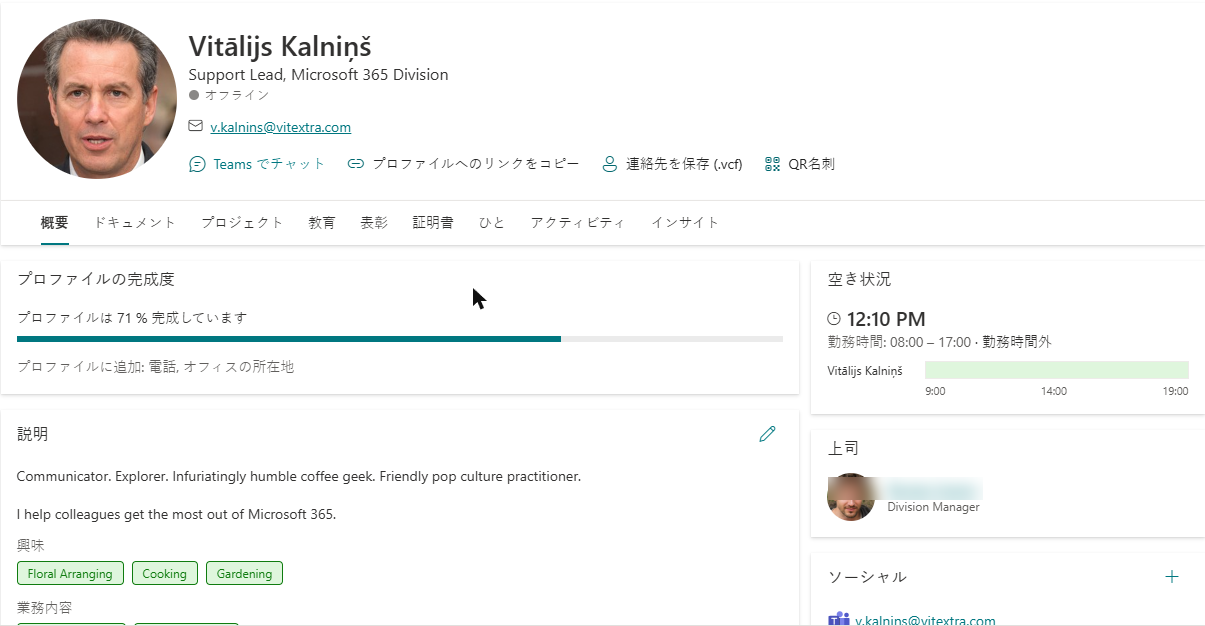The width and height of the screenshot is (1205, 626).
Task: Open the 証明書 tab
Action: click(433, 223)
